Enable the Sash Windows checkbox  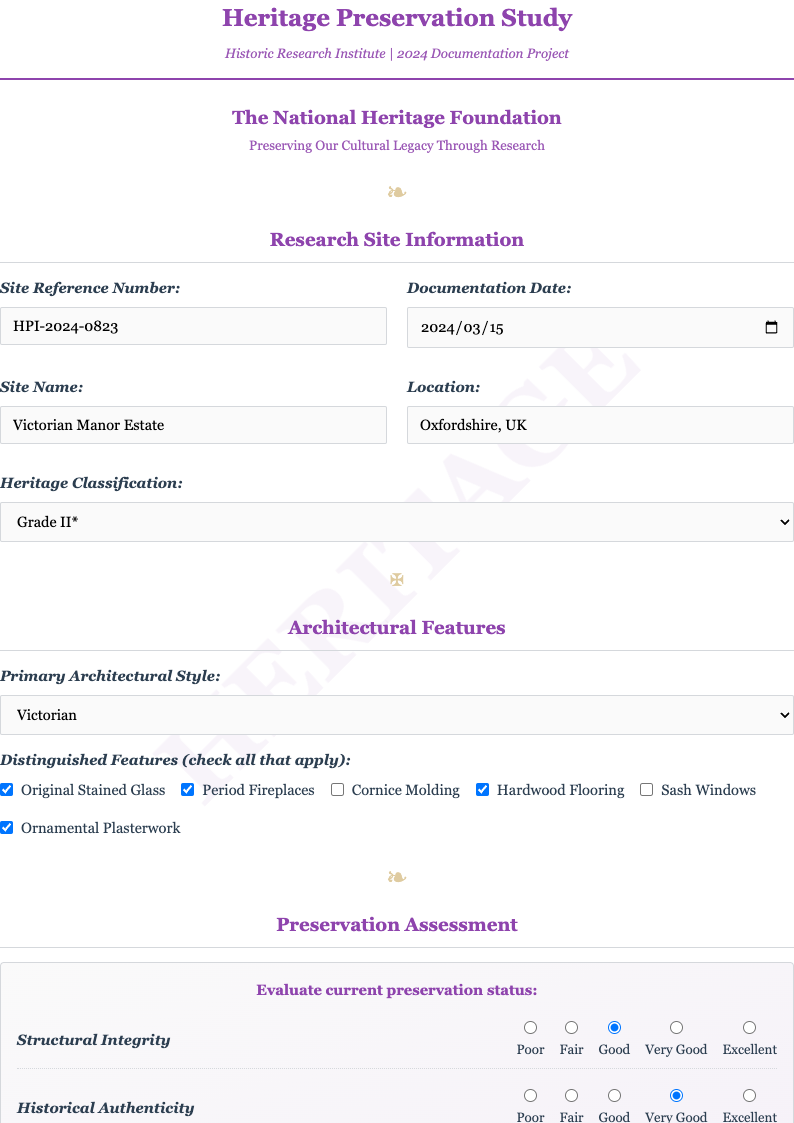coord(646,789)
